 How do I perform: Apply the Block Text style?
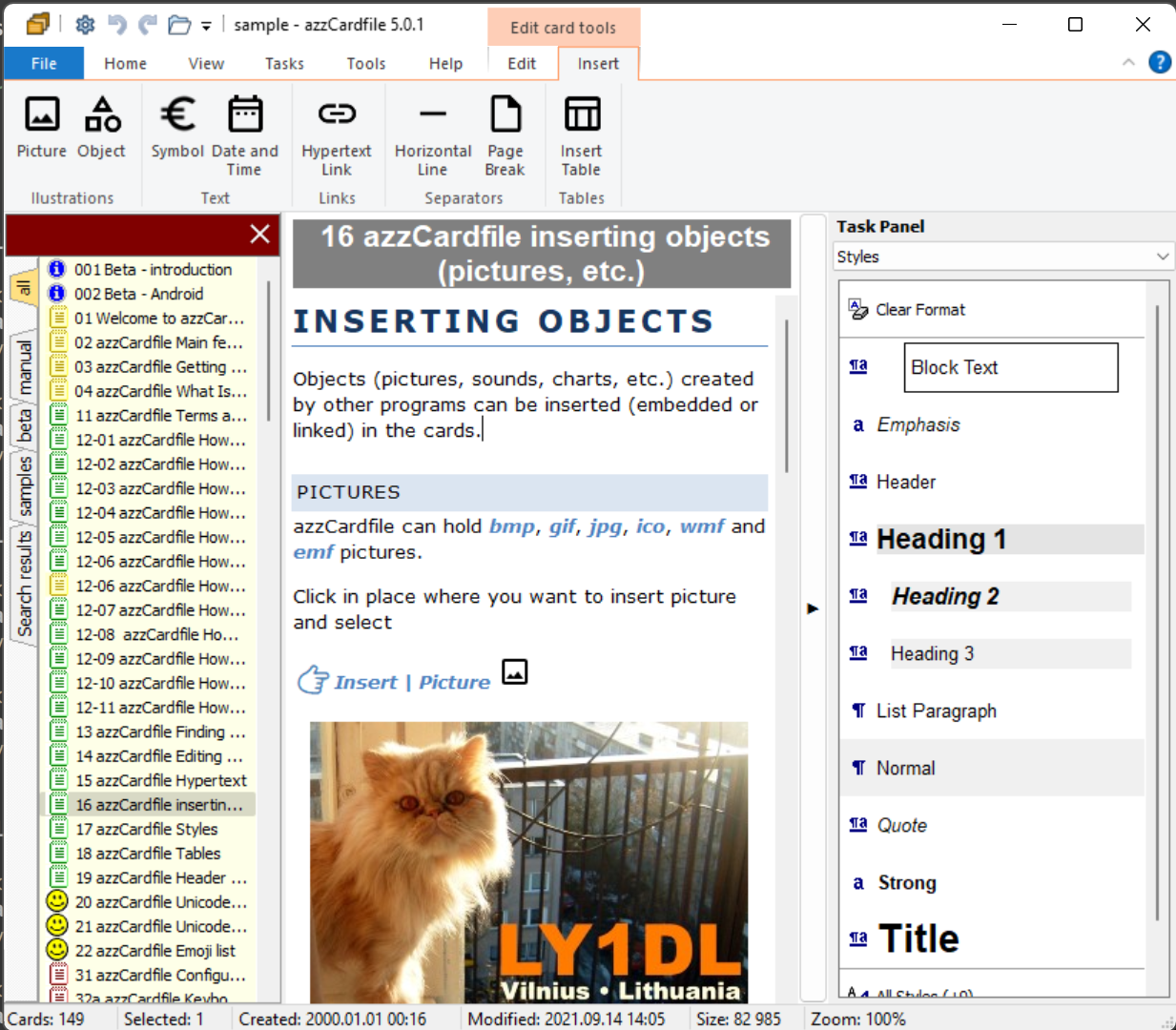(1010, 367)
